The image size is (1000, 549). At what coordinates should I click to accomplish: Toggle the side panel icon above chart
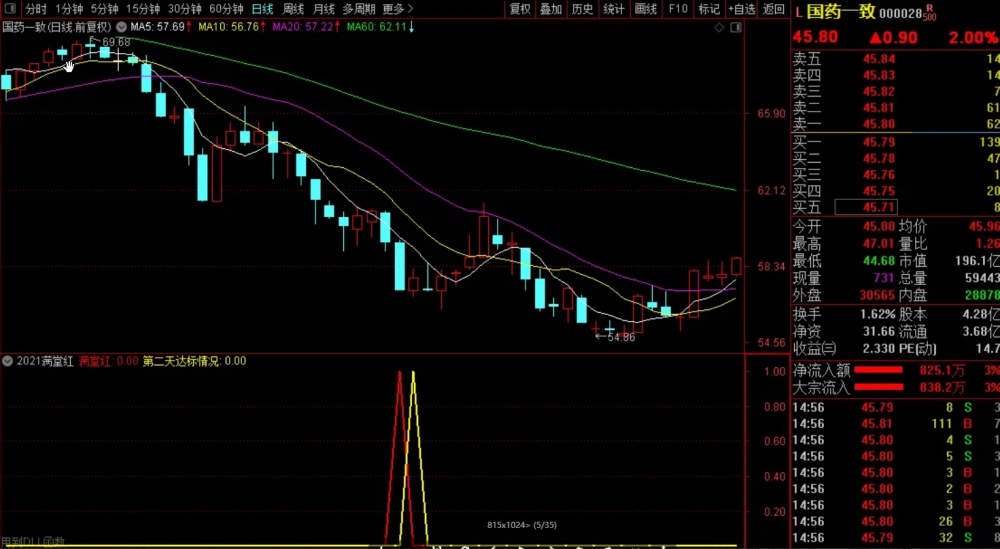[x=736, y=27]
